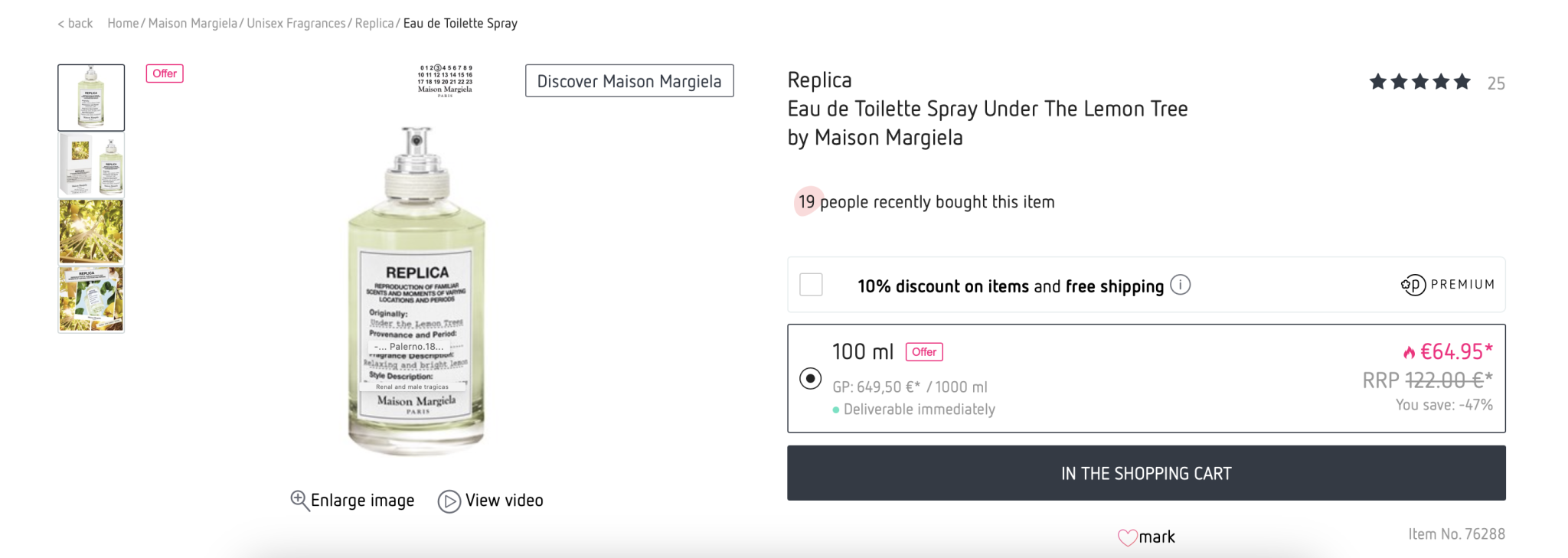This screenshot has width=1568, height=558.
Task: Play the product video icon
Action: 449,501
